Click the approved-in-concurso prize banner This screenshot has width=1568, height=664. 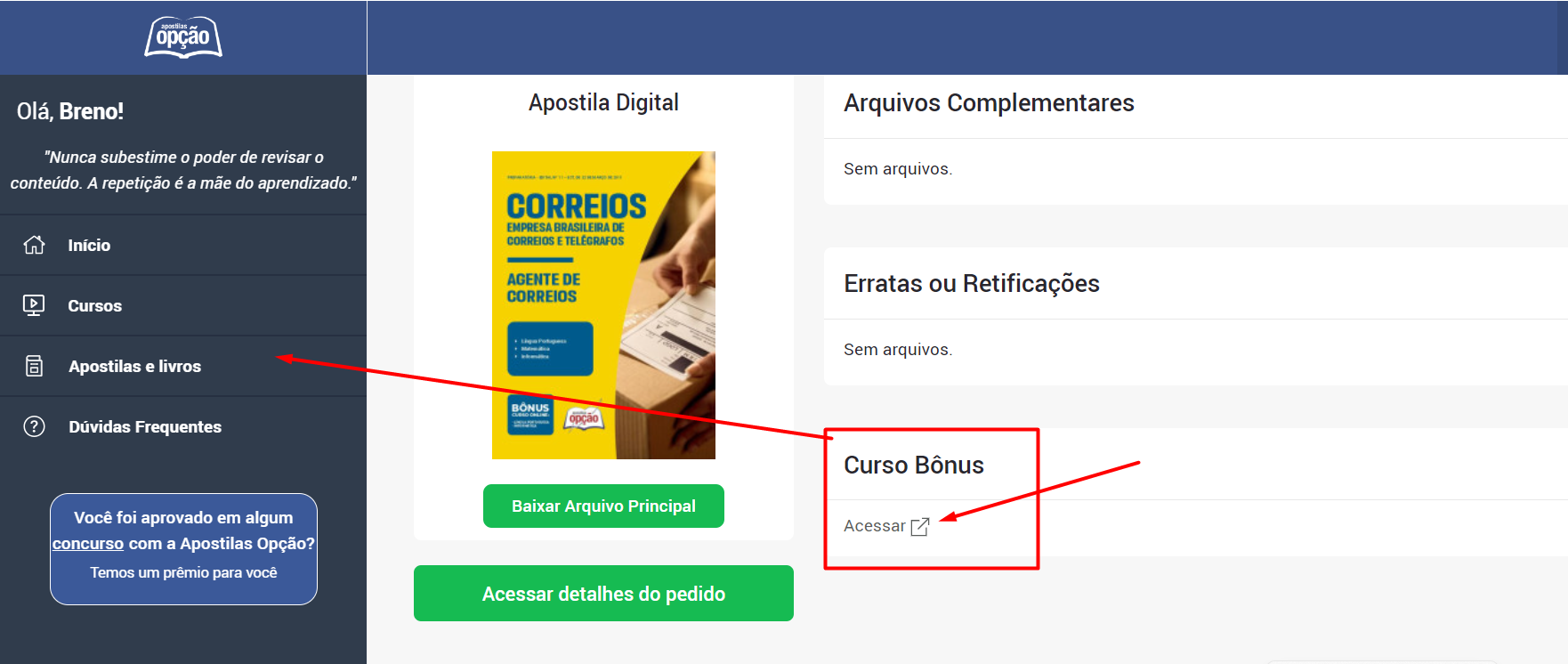point(183,549)
